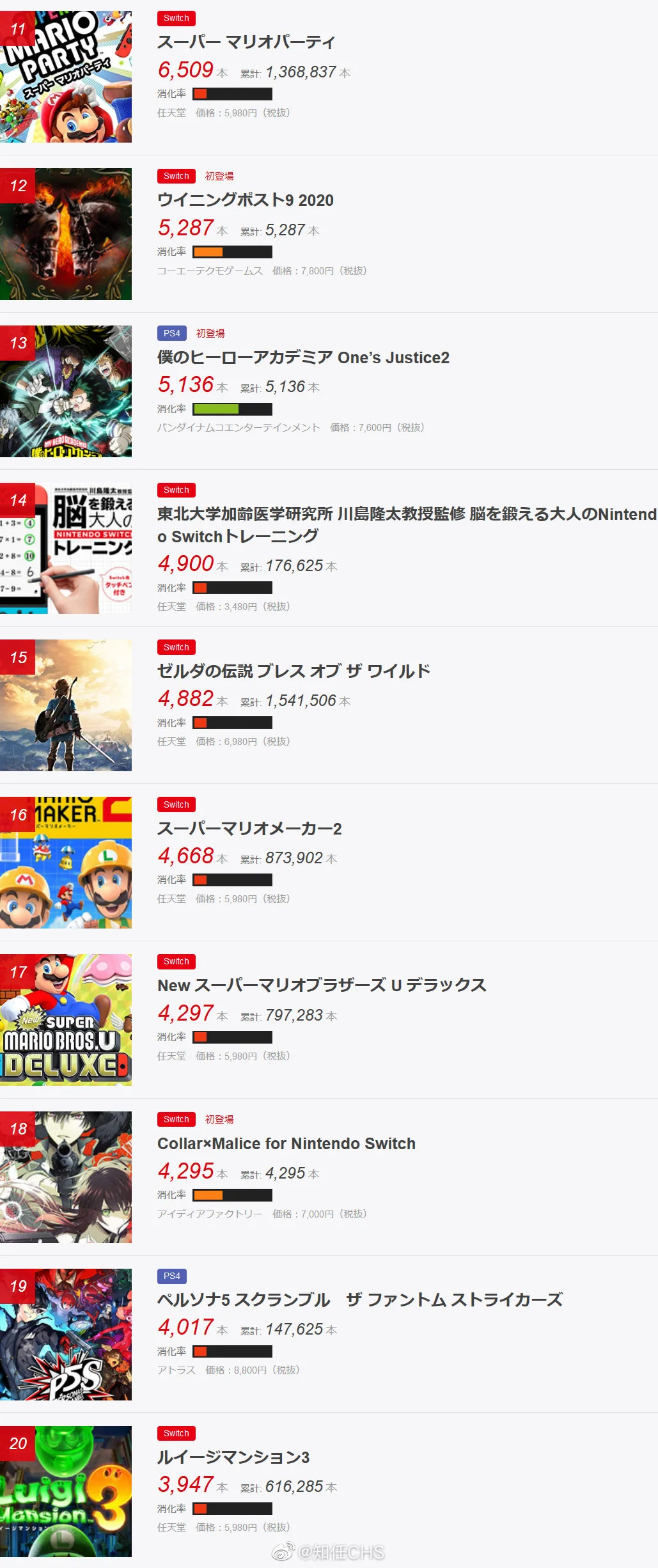Screen dimensions: 658x1568
Task: Click the Switch badge above スーパー マリオパーティ
Action: (176, 19)
